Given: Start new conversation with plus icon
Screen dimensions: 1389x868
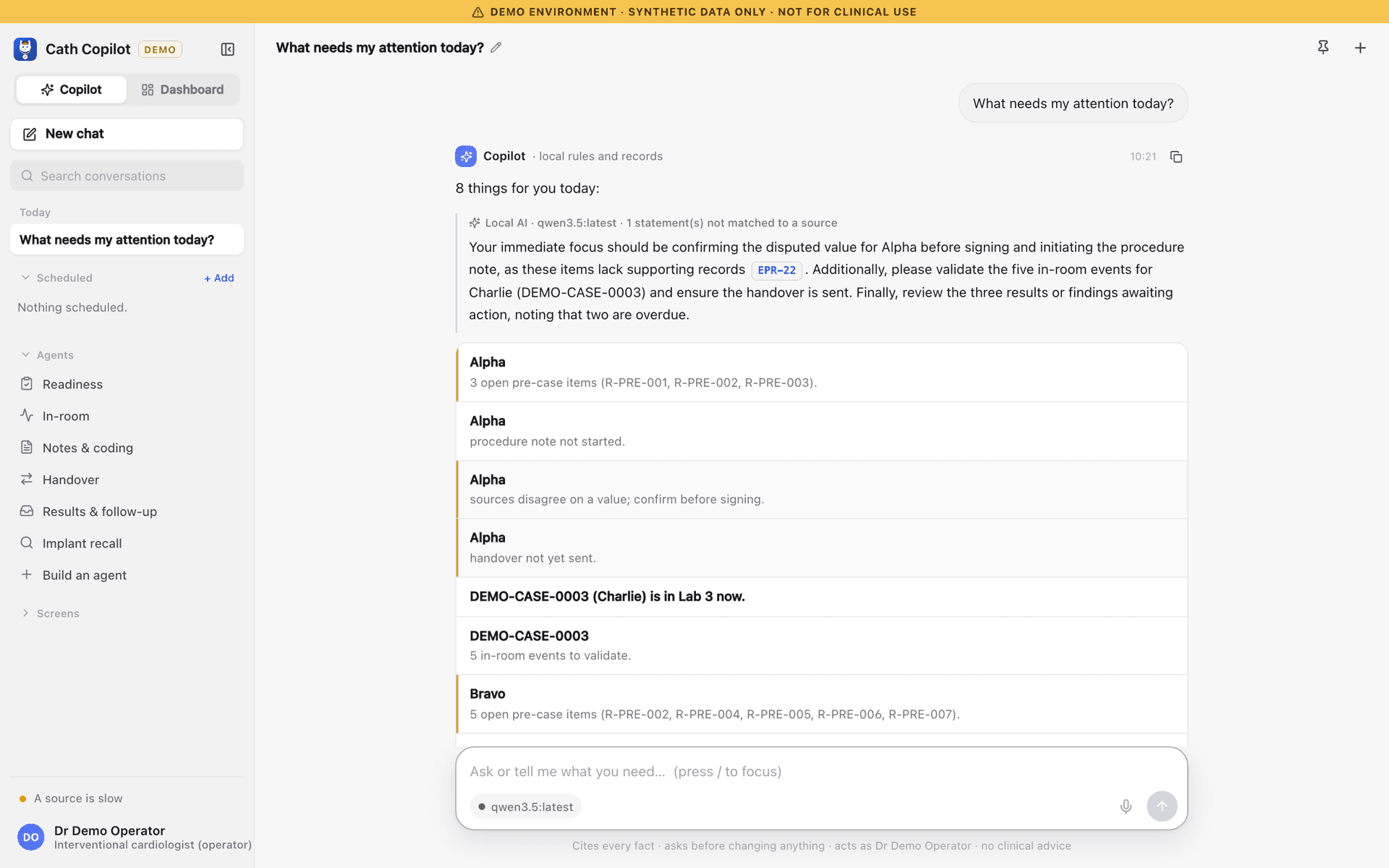Looking at the screenshot, I should pos(1360,48).
